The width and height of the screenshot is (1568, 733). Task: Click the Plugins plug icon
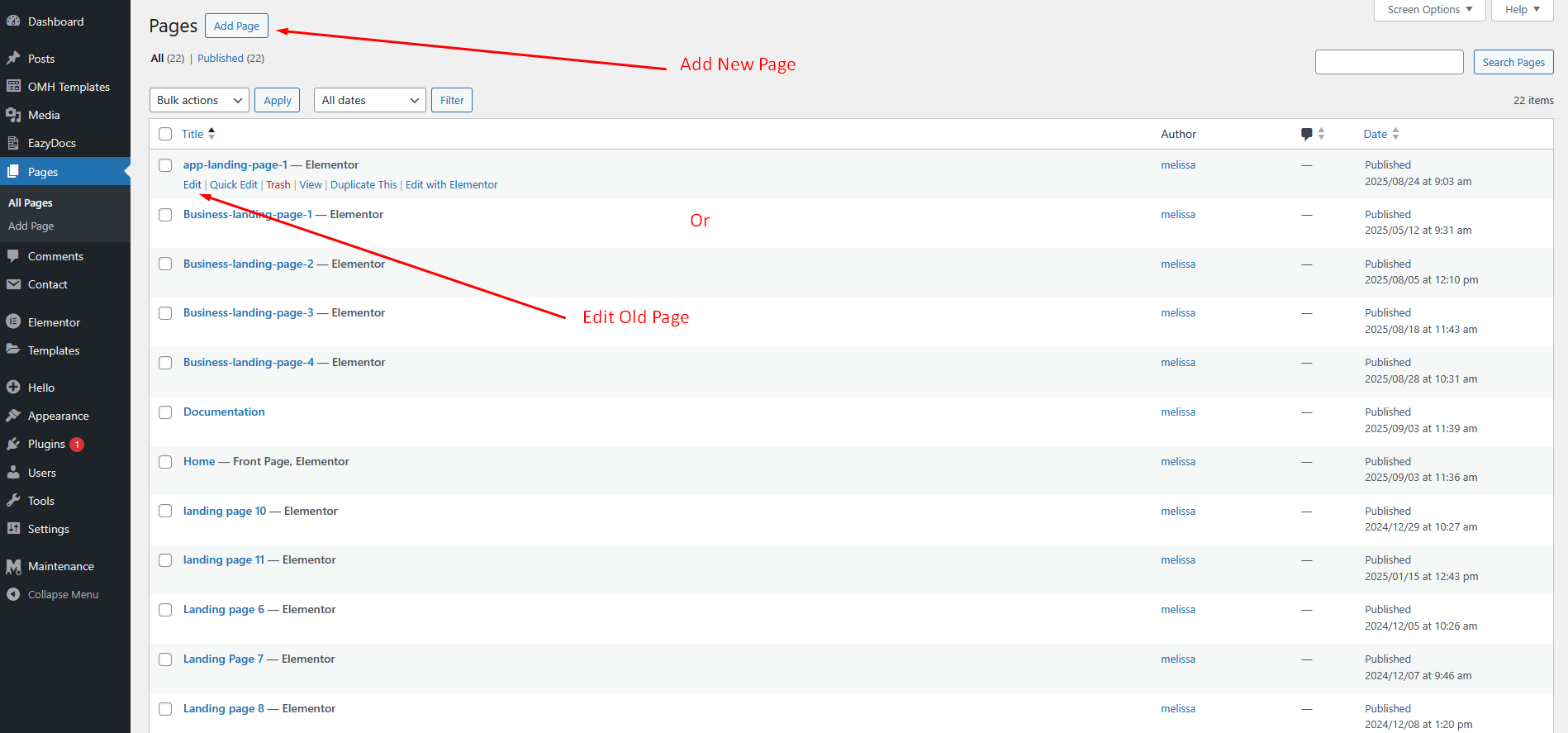(x=13, y=444)
